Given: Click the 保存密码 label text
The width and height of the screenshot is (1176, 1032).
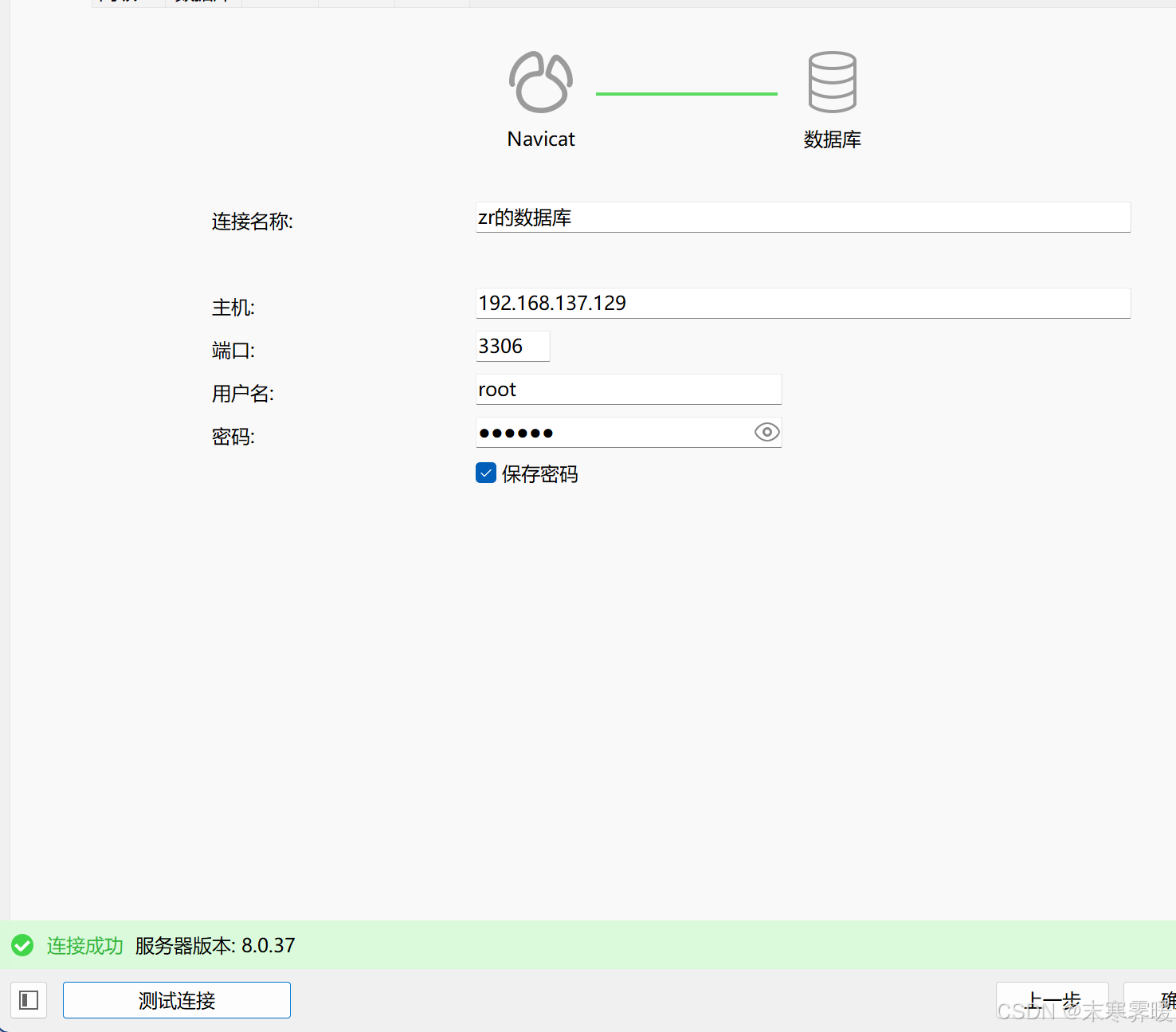Looking at the screenshot, I should pos(540,474).
